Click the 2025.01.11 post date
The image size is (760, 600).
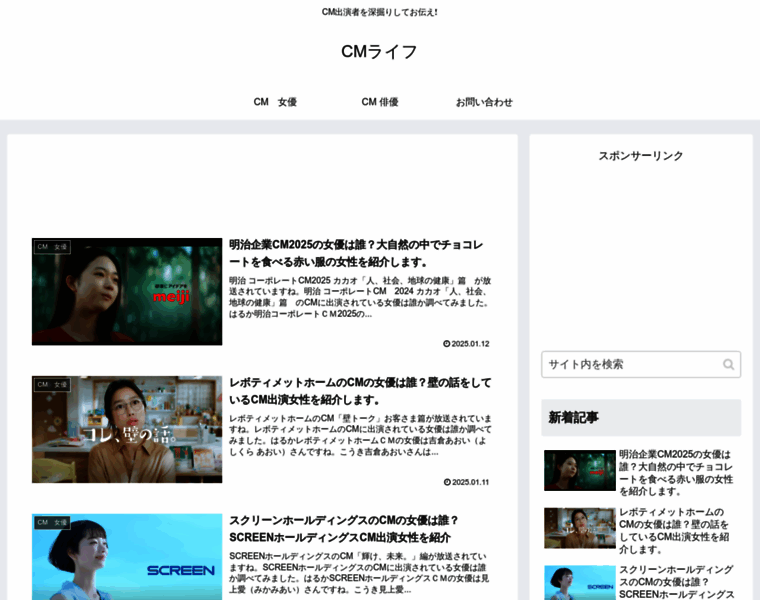click(470, 482)
